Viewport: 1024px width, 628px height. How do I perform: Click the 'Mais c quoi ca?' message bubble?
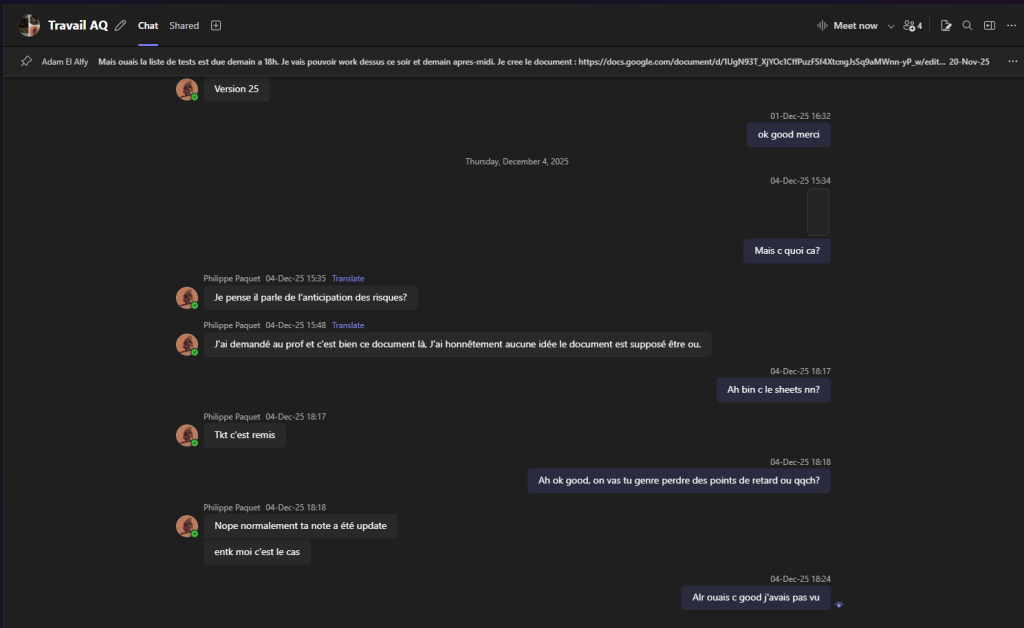(x=787, y=251)
